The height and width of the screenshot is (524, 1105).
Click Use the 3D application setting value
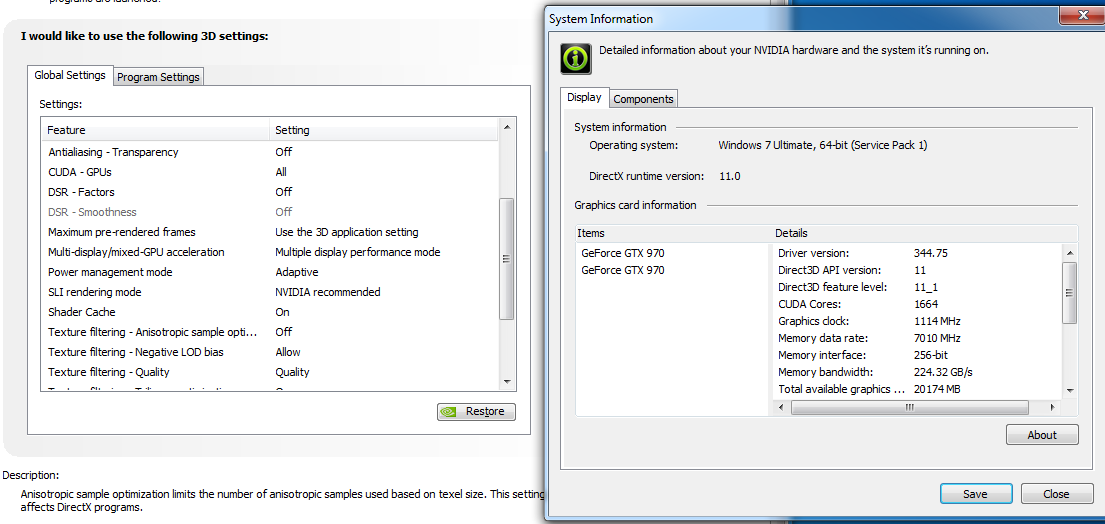[x=347, y=232]
